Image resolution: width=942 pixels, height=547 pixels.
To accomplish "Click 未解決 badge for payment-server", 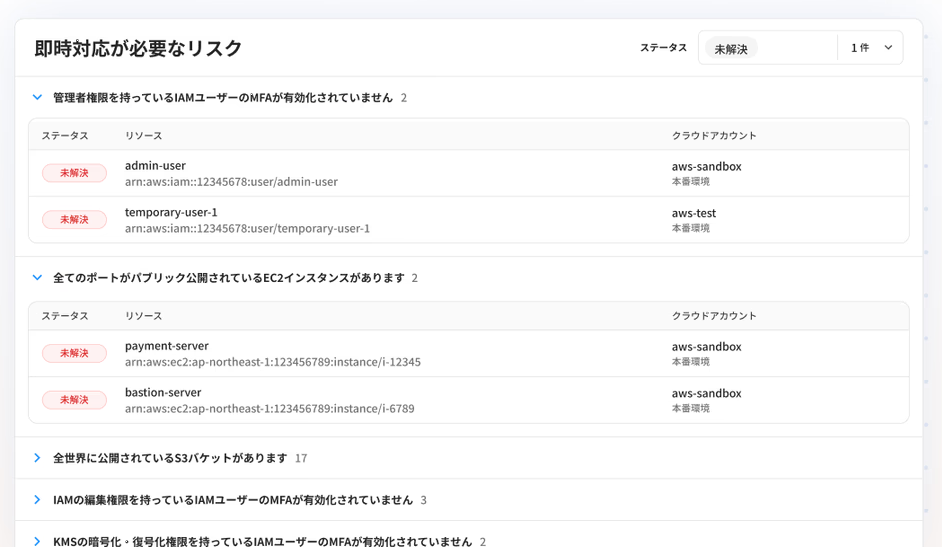I will pos(74,353).
